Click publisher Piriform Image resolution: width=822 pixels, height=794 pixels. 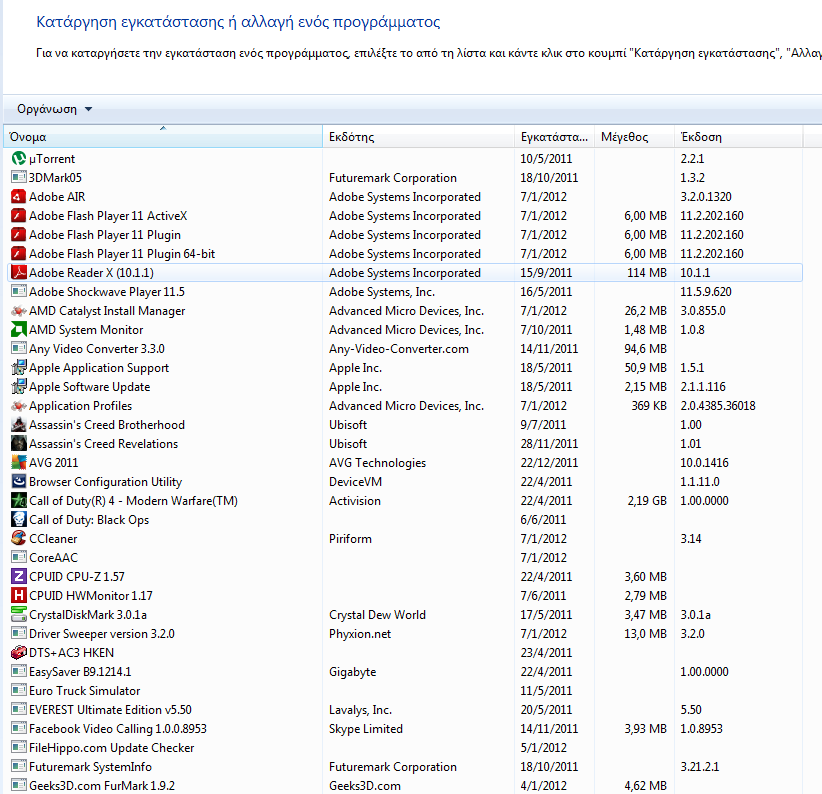pos(350,538)
